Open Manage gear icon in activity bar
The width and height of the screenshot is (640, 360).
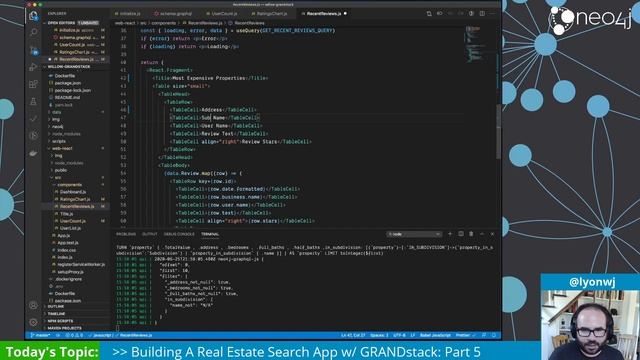(x=33, y=322)
